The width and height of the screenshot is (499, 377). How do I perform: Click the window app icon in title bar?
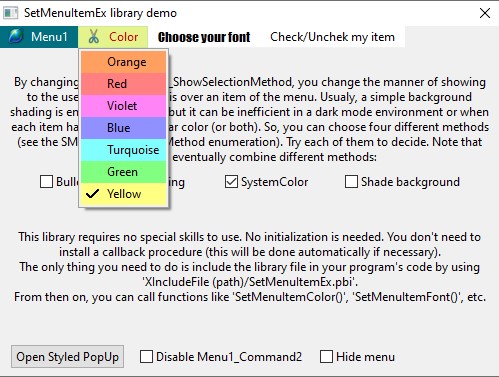click(x=10, y=13)
